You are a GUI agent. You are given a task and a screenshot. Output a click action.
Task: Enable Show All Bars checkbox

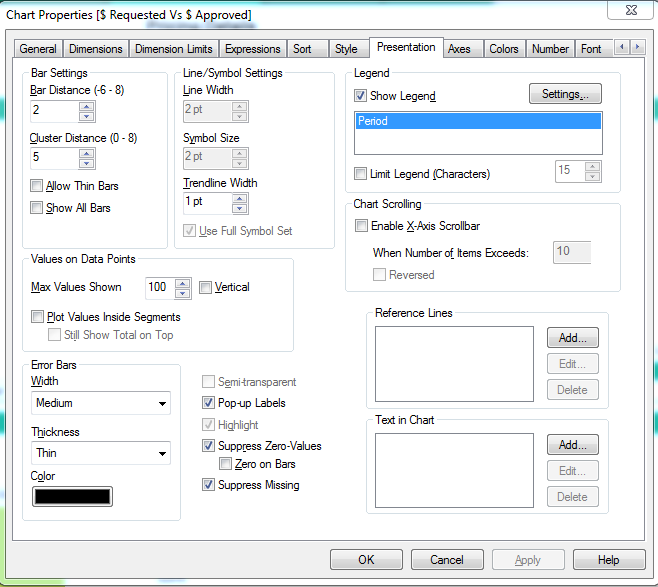[x=37, y=208]
